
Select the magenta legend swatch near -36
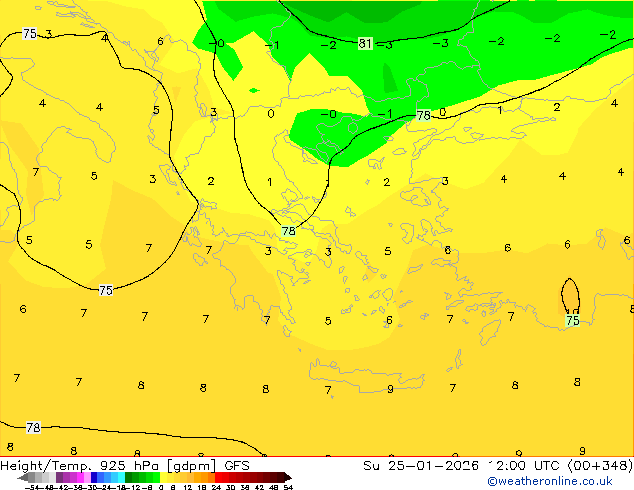(80, 477)
